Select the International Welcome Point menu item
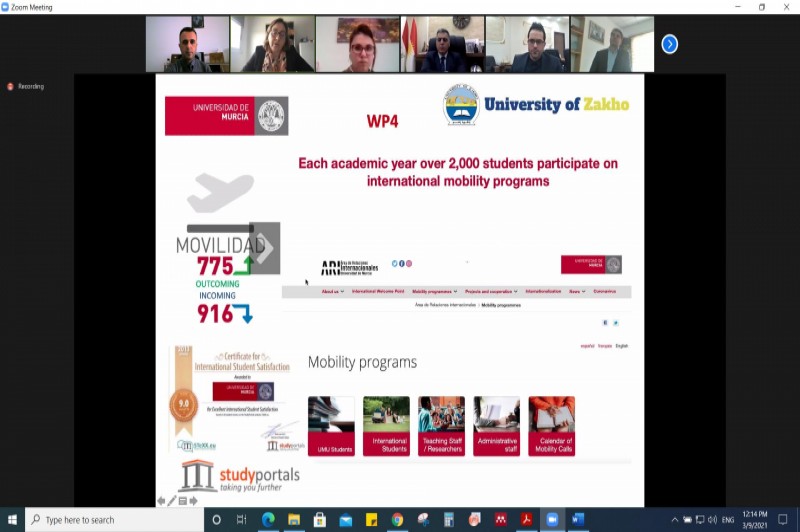Screen dimensions: 800x532 click(378, 291)
